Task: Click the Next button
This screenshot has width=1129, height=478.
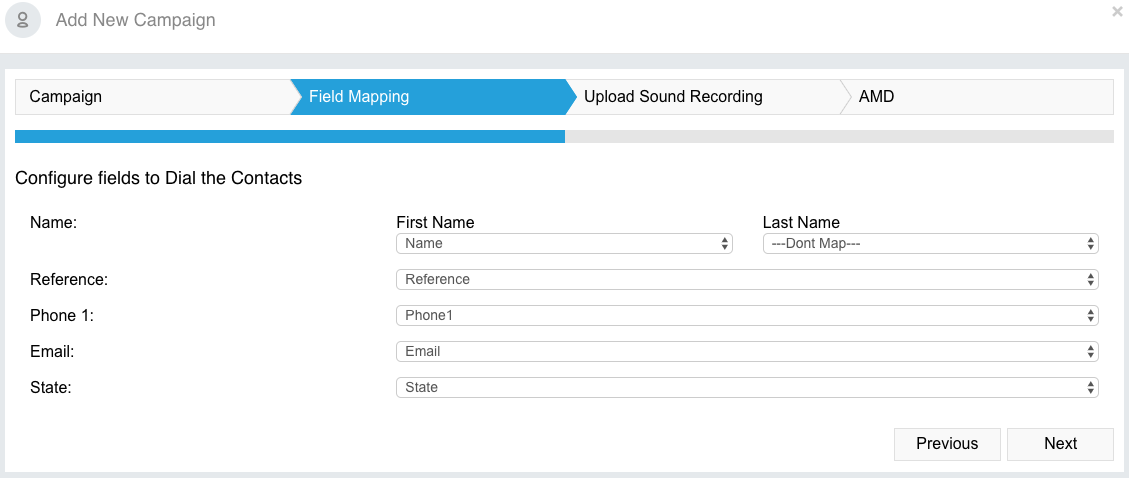Action: click(1060, 443)
